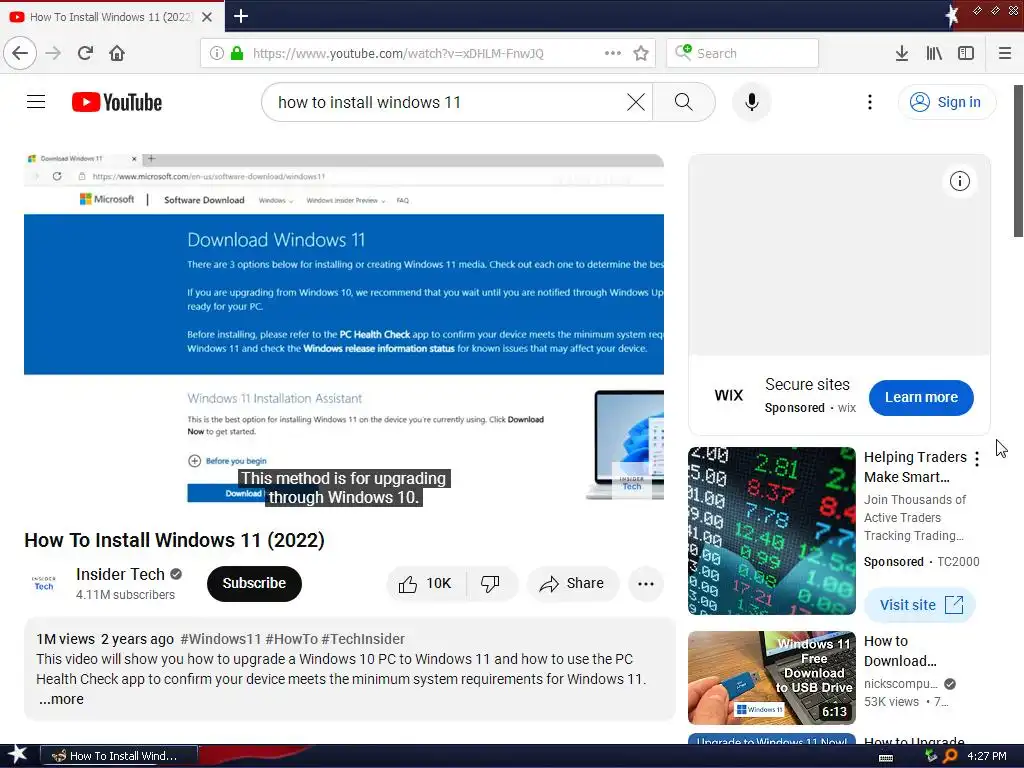Image resolution: width=1024 pixels, height=768 pixels.
Task: Open Helping Traders Make Smart ad title
Action: (x=915, y=467)
